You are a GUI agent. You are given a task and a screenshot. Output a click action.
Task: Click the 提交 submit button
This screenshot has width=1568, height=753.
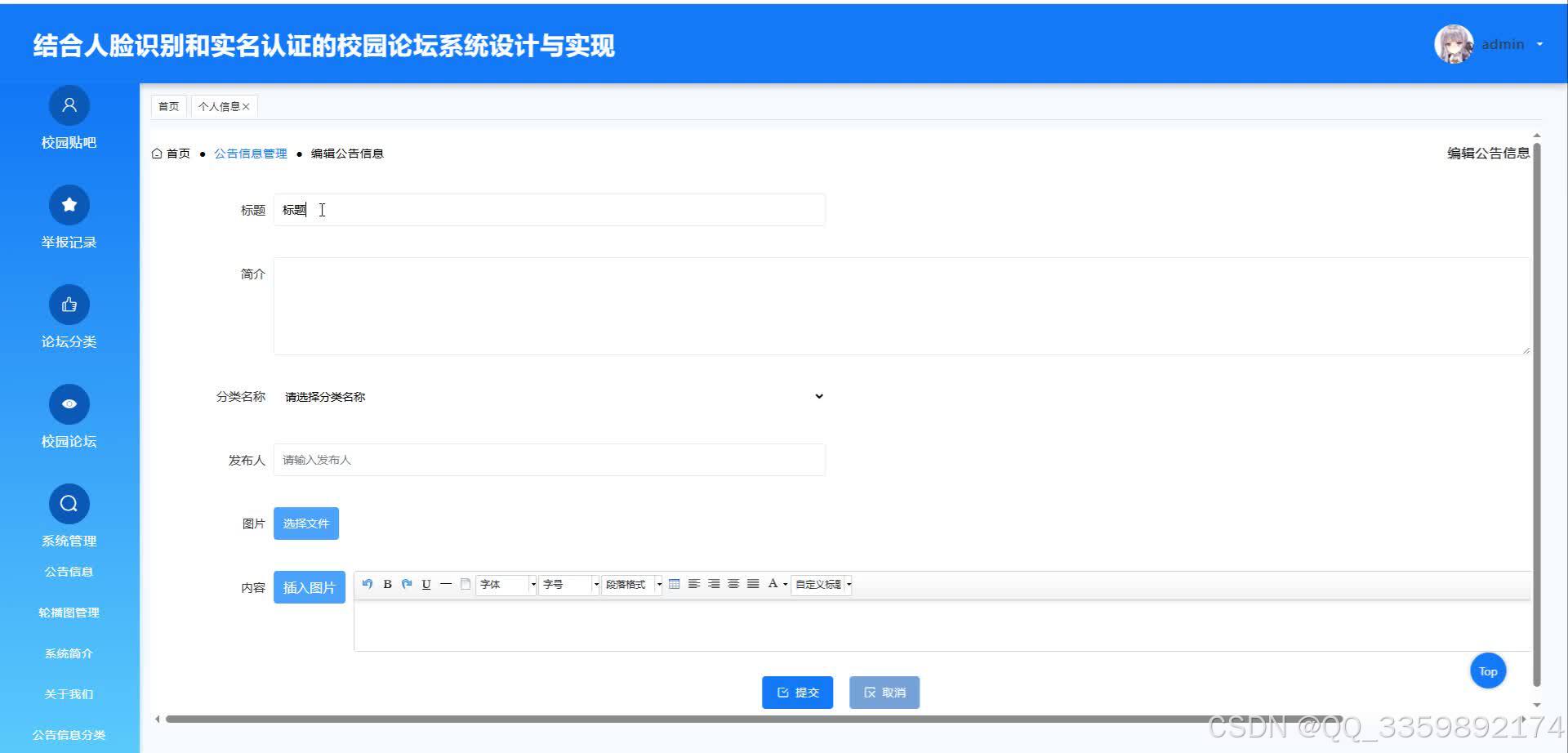tap(797, 692)
